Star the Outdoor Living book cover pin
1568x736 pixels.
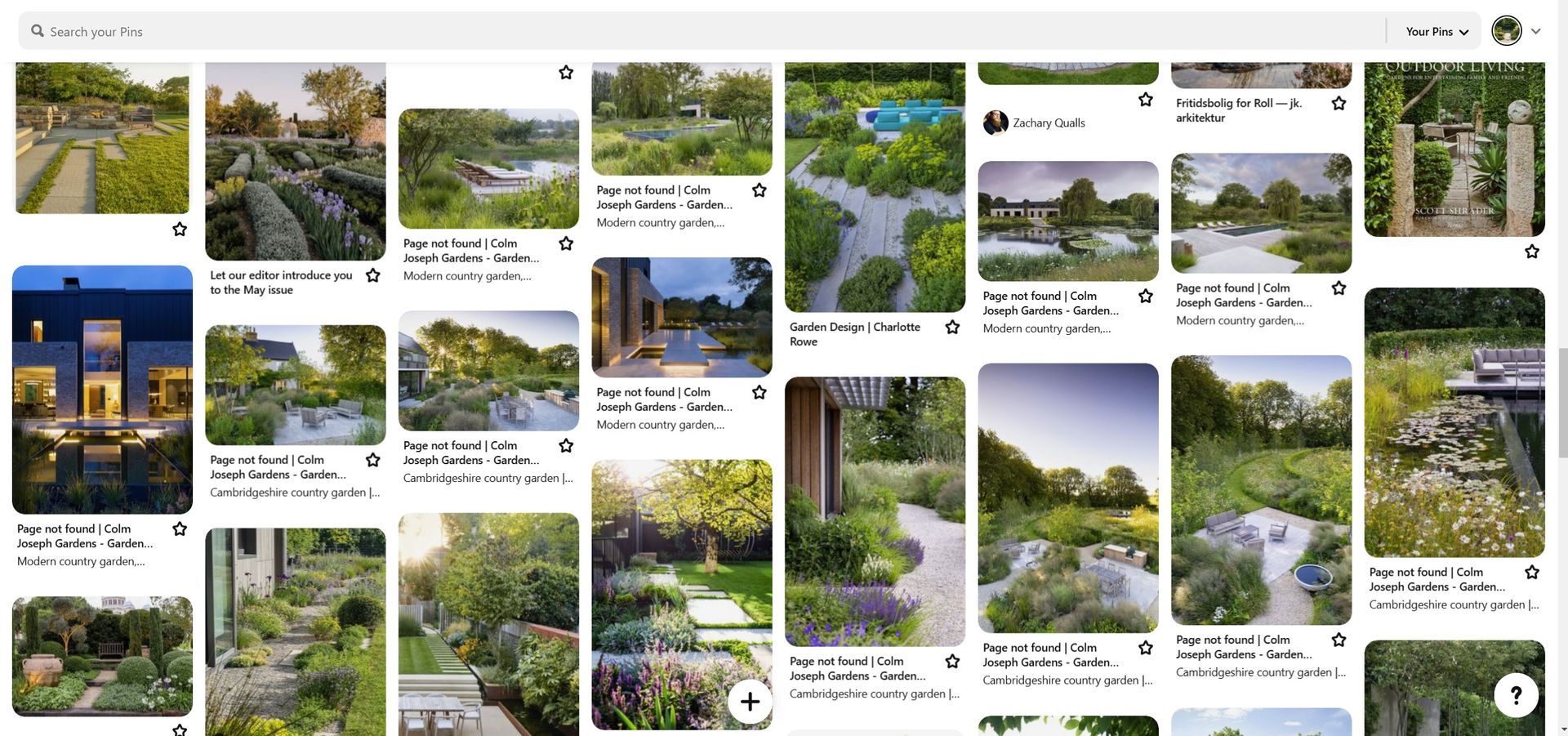(1532, 252)
